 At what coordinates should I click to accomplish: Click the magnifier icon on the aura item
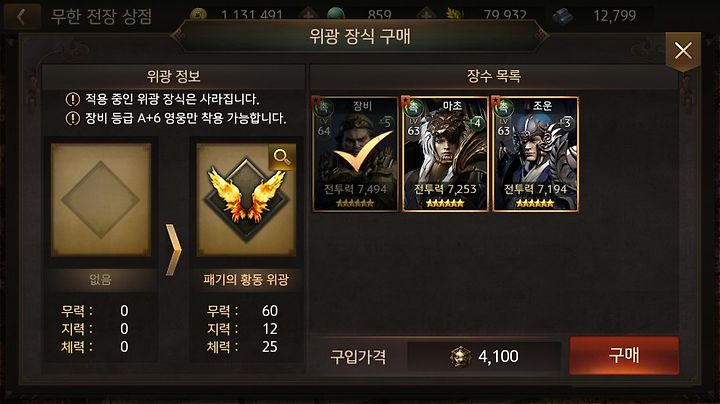pos(281,157)
